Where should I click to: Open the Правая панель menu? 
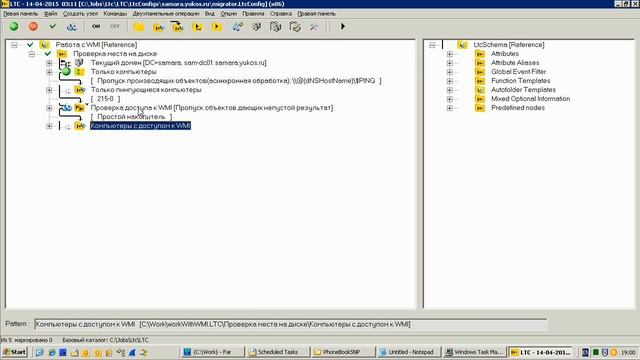point(316,13)
